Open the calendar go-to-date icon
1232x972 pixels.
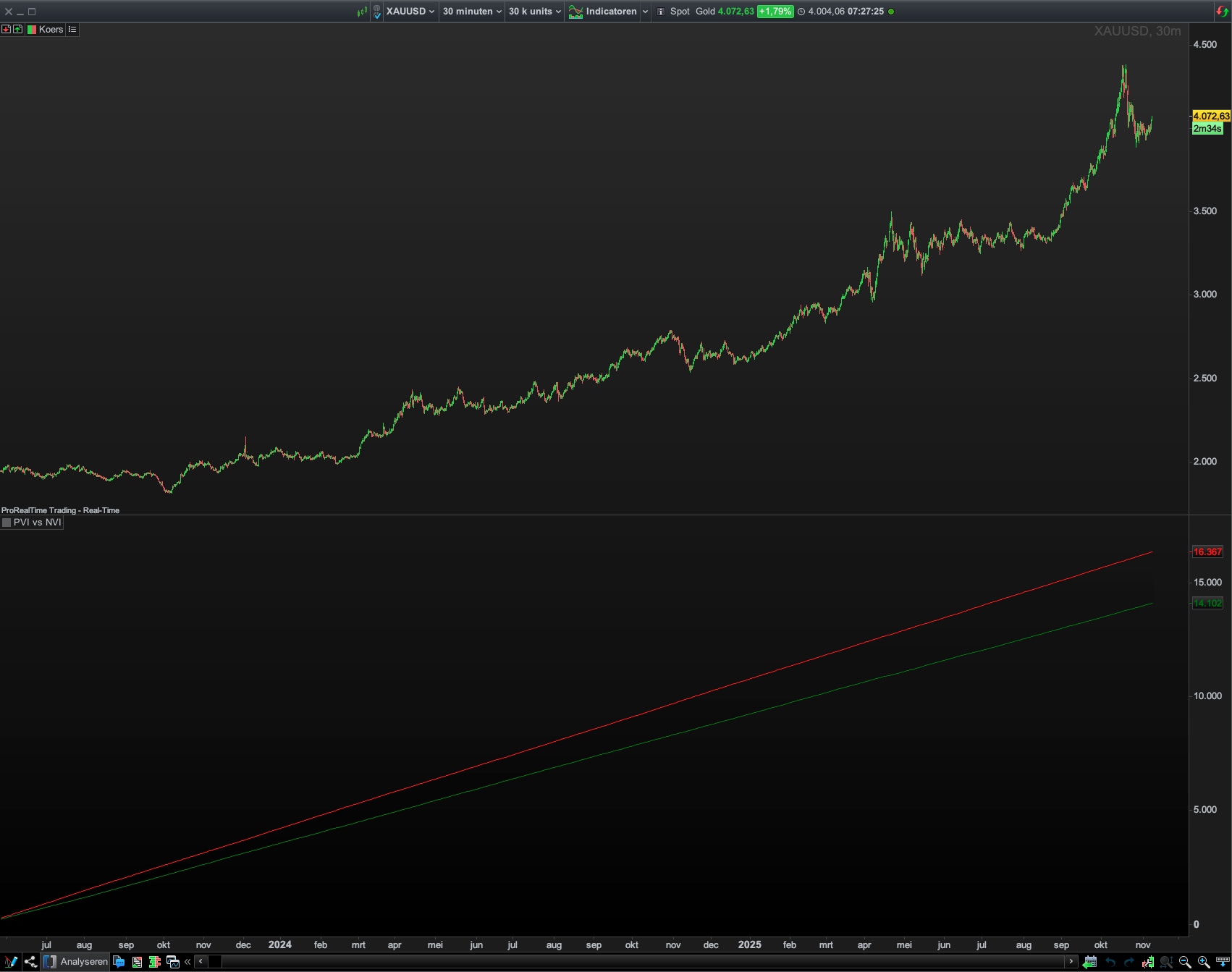1090,962
